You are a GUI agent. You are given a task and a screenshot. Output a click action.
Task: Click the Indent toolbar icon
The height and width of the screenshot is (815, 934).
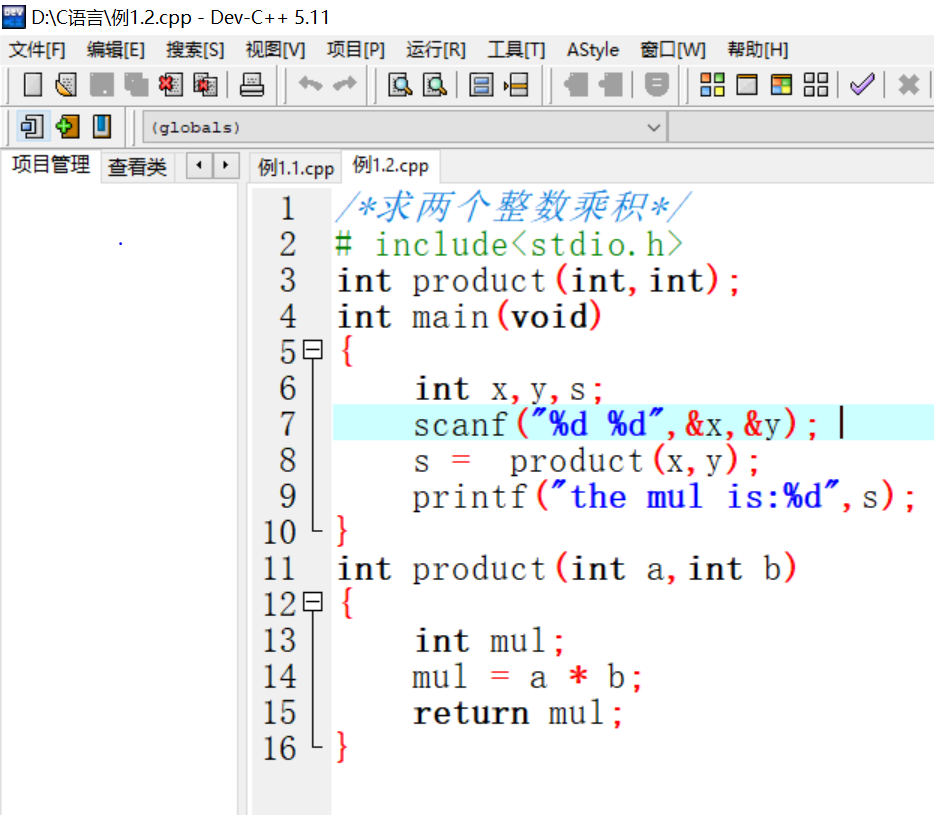(x=575, y=85)
